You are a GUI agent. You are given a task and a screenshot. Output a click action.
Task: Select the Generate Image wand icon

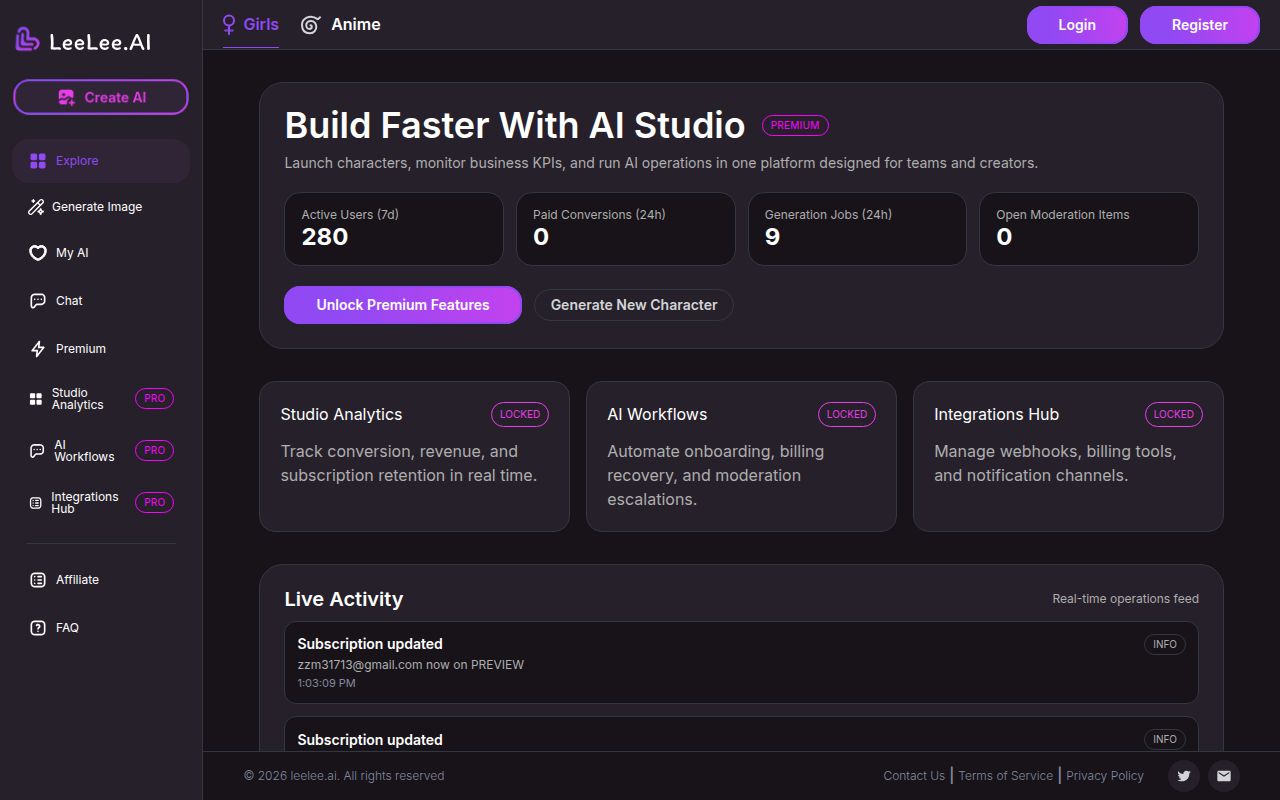[36, 207]
